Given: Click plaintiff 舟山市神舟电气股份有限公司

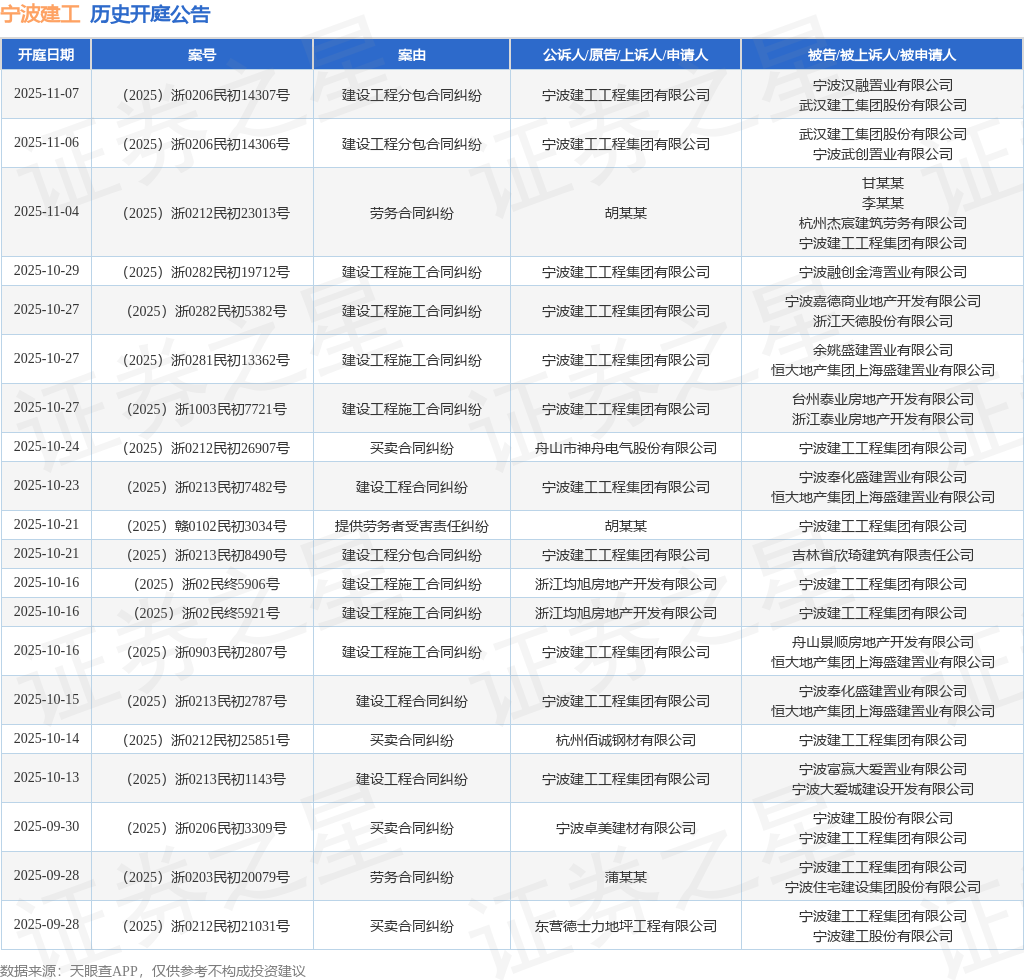Looking at the screenshot, I should [626, 449].
